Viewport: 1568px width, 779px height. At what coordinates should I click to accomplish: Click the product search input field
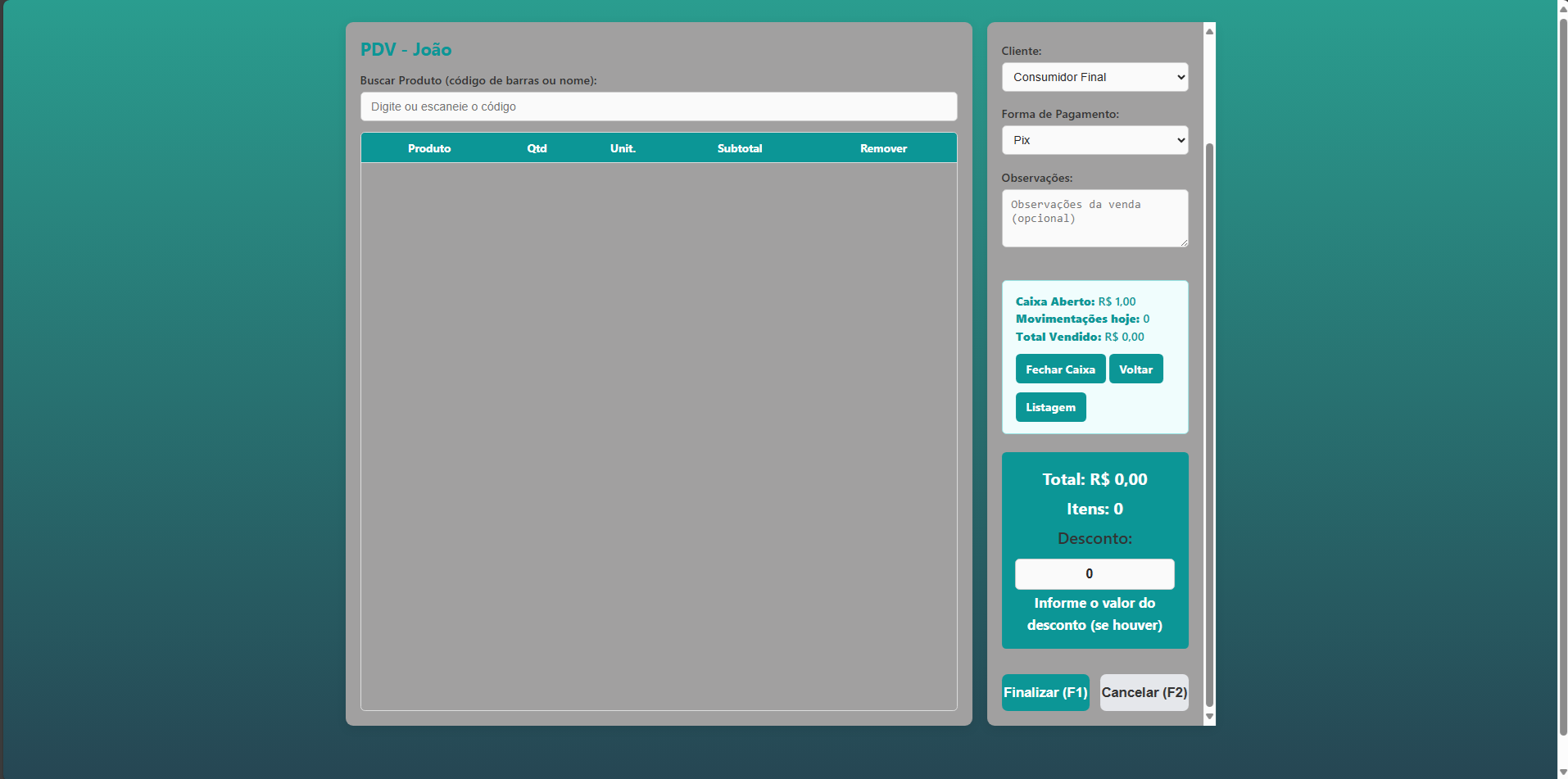[659, 106]
